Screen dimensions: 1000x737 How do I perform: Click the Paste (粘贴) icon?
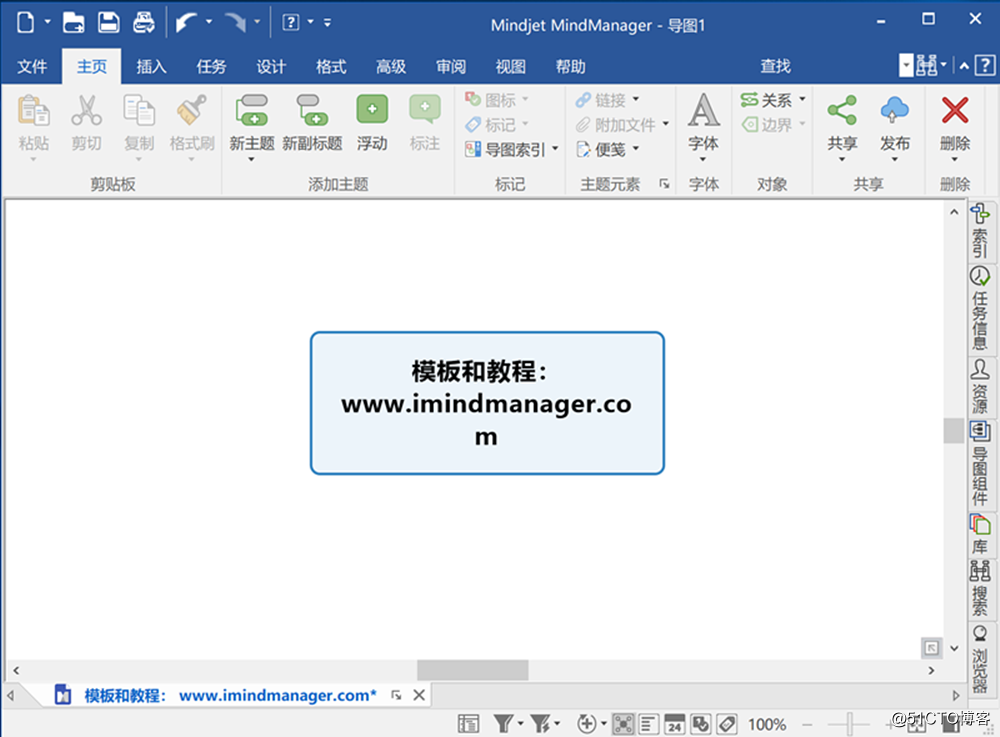point(33,111)
